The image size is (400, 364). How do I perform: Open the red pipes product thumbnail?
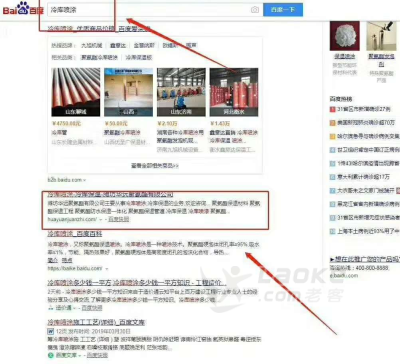point(76,92)
